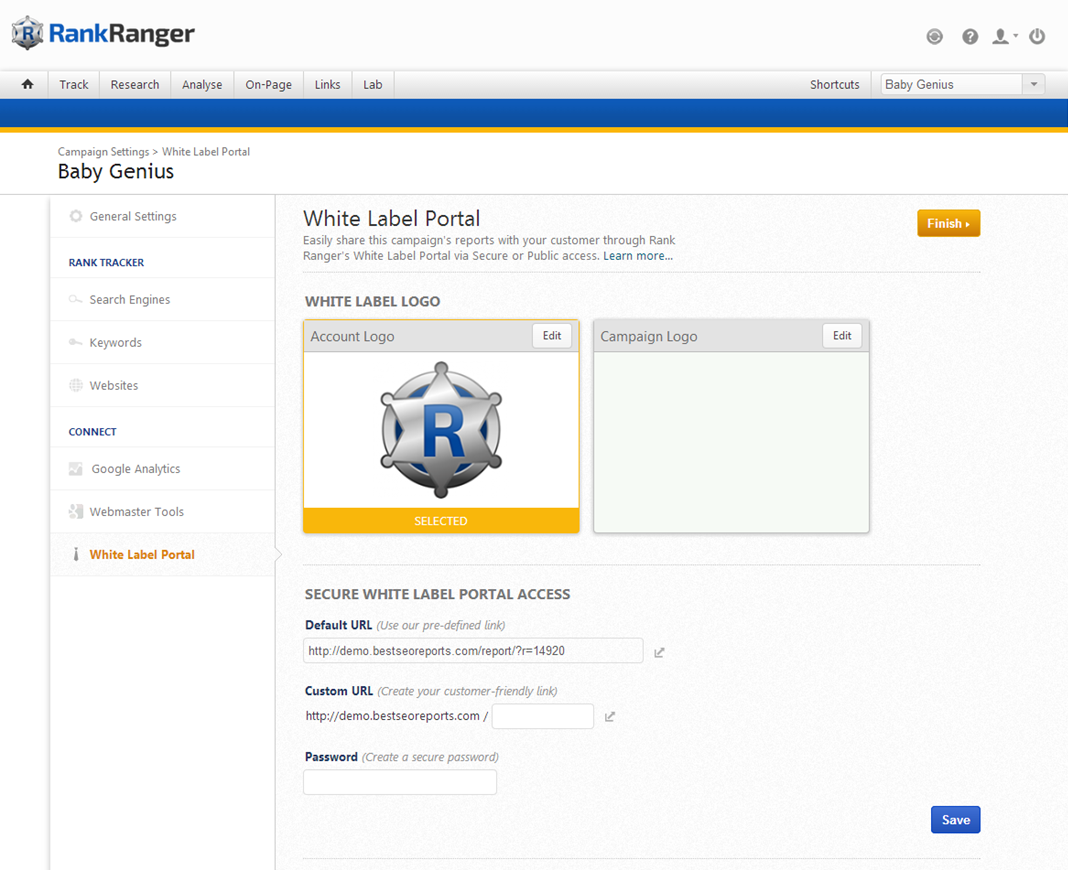Screen dimensions: 1068x870
Task: Open the home icon tab
Action: point(27,84)
